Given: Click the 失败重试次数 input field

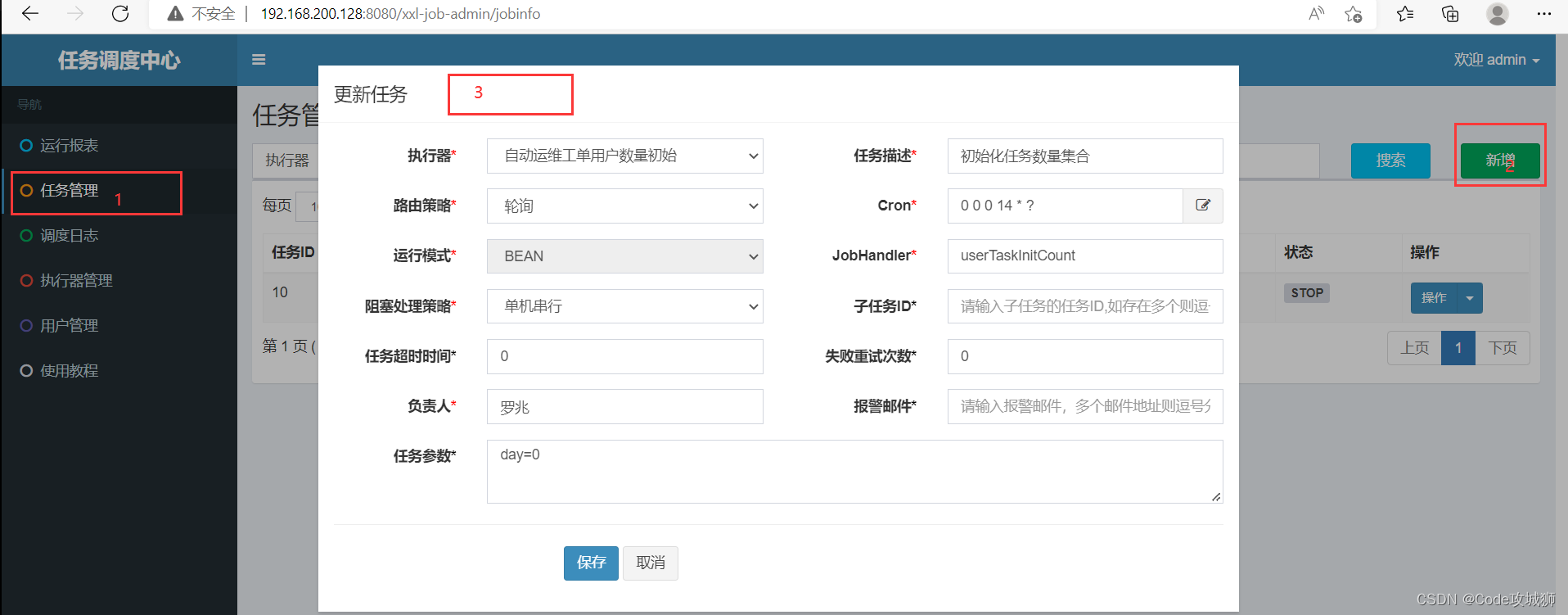Looking at the screenshot, I should tap(1085, 356).
